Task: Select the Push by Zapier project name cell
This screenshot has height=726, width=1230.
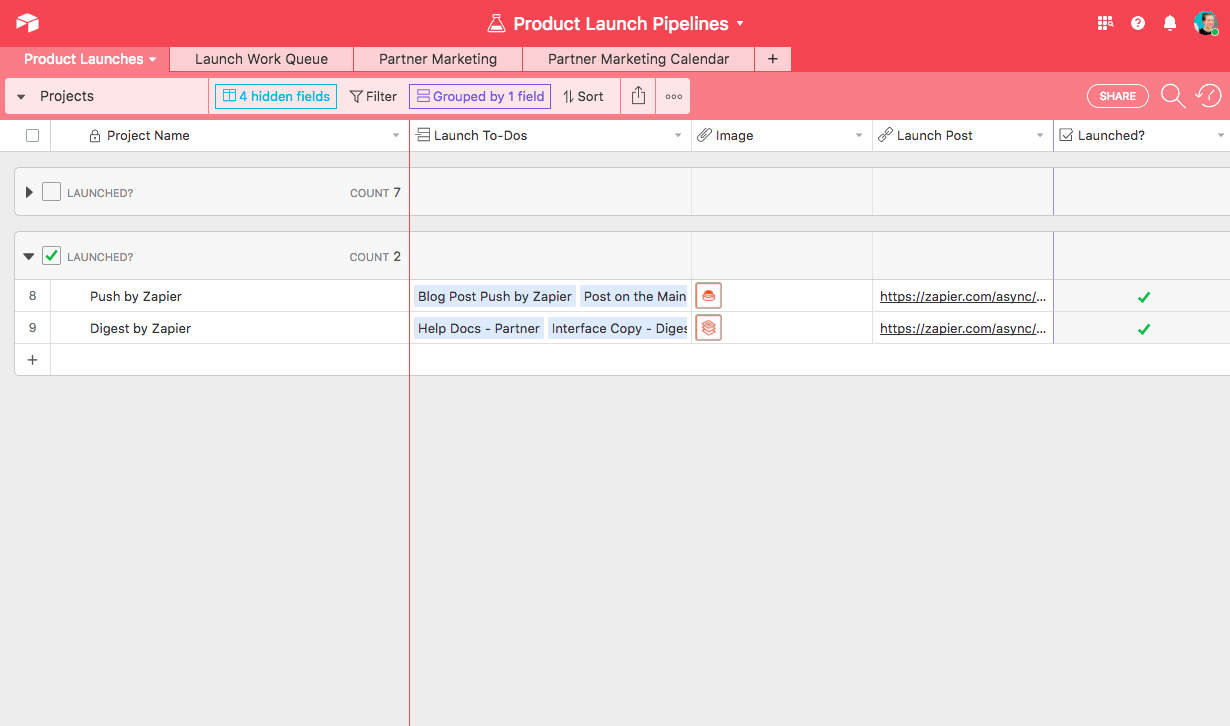Action: click(230, 296)
